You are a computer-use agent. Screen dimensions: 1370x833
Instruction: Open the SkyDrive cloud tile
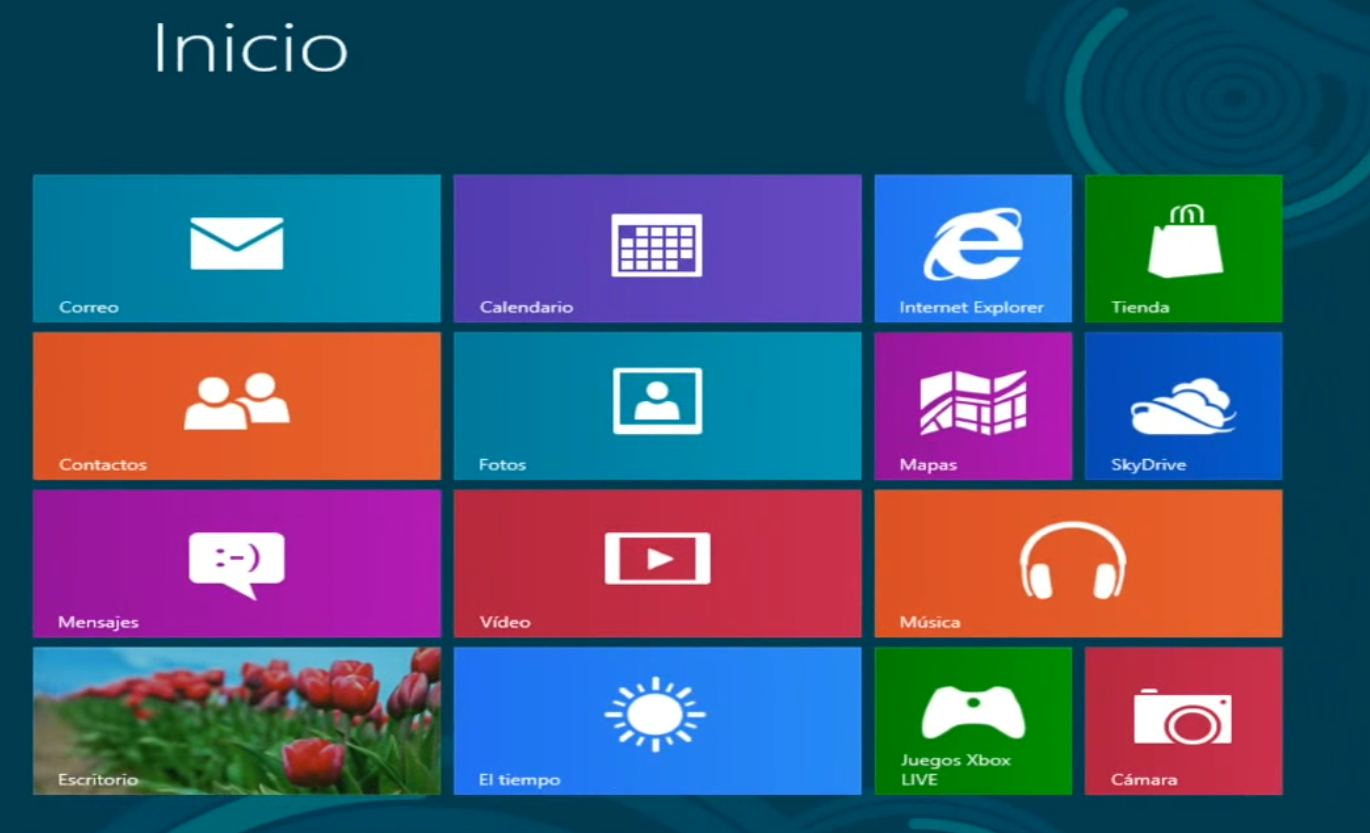pyautogui.click(x=1184, y=406)
